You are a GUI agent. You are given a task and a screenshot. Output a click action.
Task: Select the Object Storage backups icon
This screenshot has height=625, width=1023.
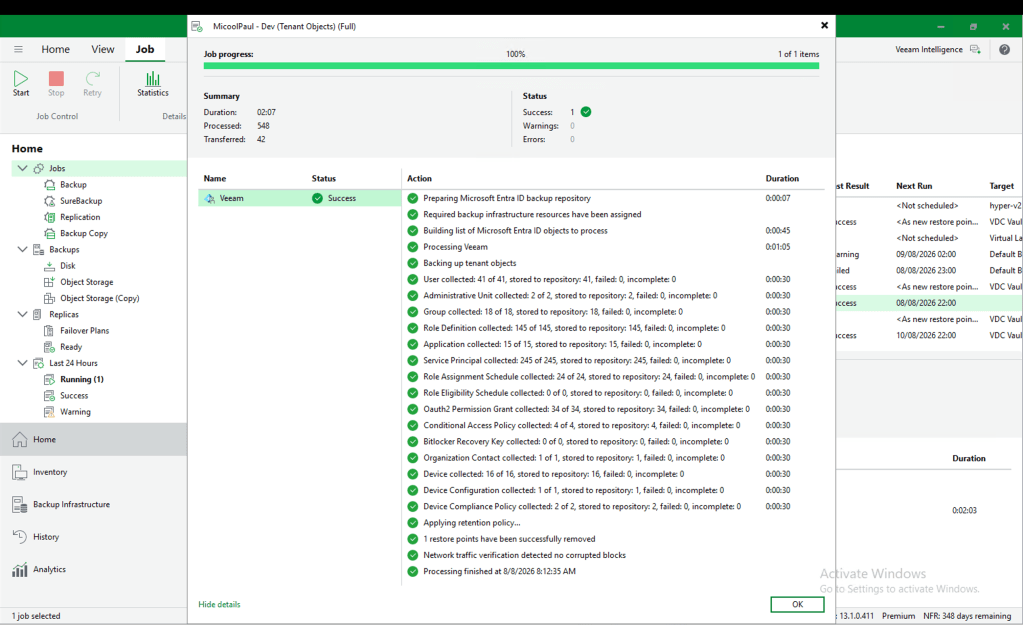pyautogui.click(x=50, y=282)
